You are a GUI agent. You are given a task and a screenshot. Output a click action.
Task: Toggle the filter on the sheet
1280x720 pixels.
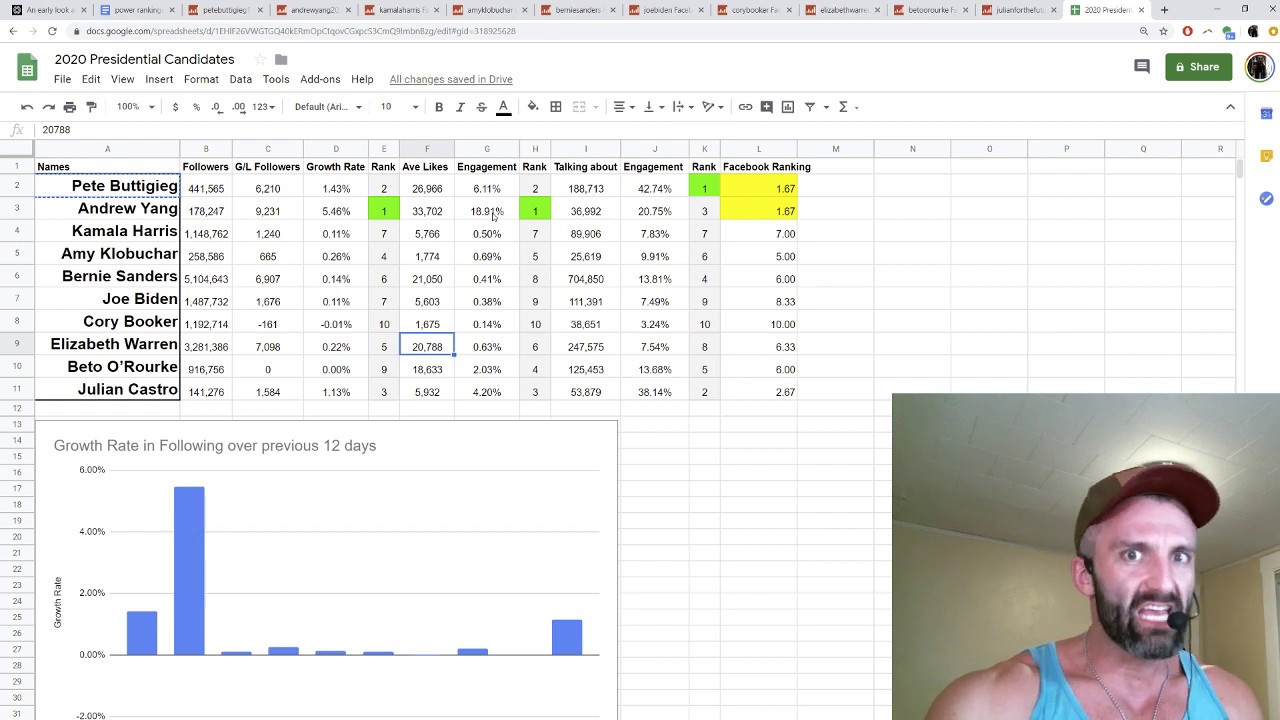pyautogui.click(x=810, y=107)
